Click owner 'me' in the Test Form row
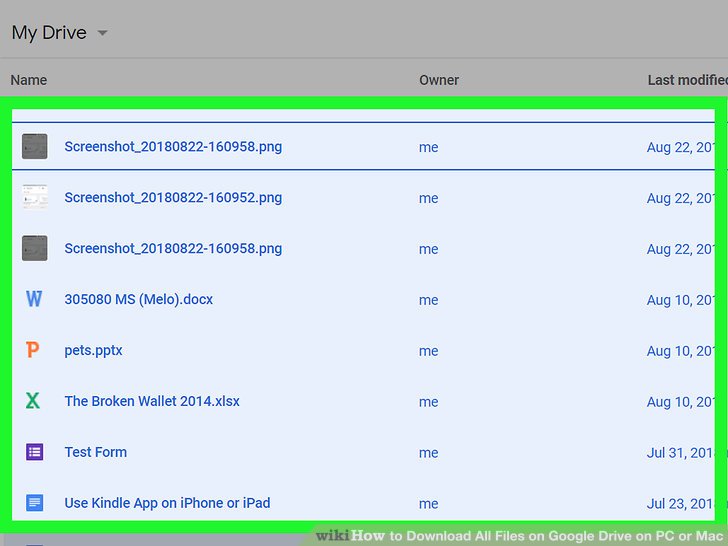 [429, 453]
